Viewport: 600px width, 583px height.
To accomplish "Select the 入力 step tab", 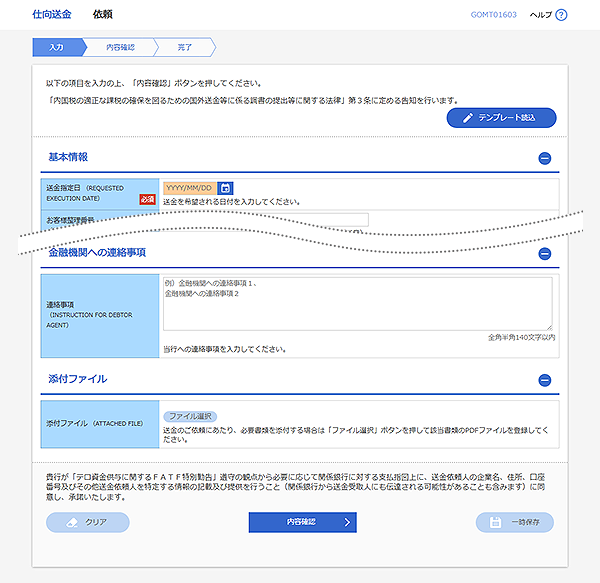I will point(57,47).
